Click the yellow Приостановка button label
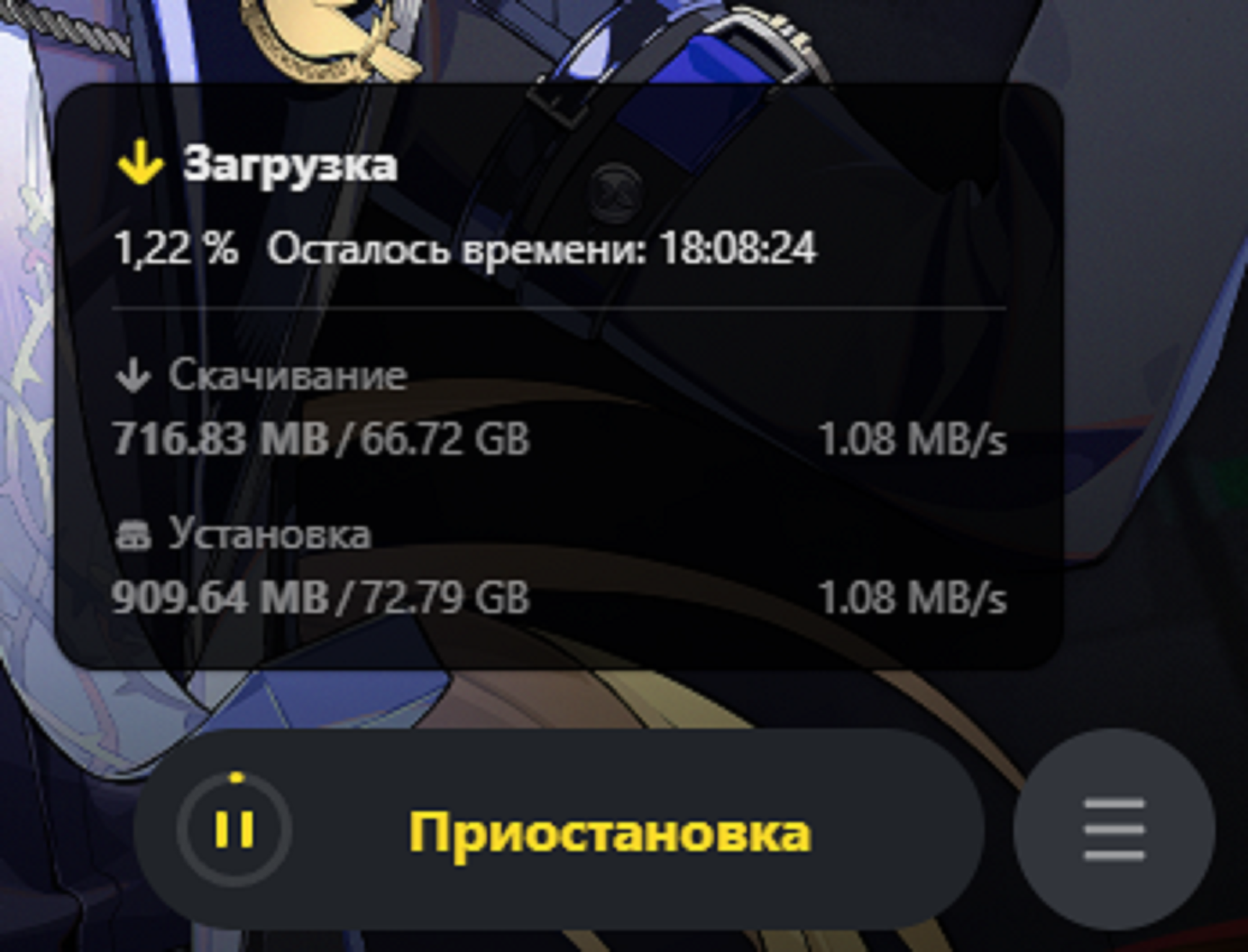 610,832
